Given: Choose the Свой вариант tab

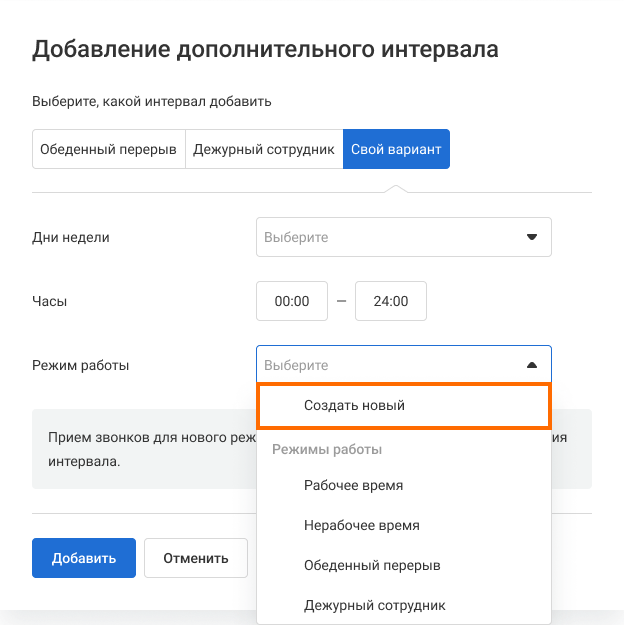Looking at the screenshot, I should point(396,149).
